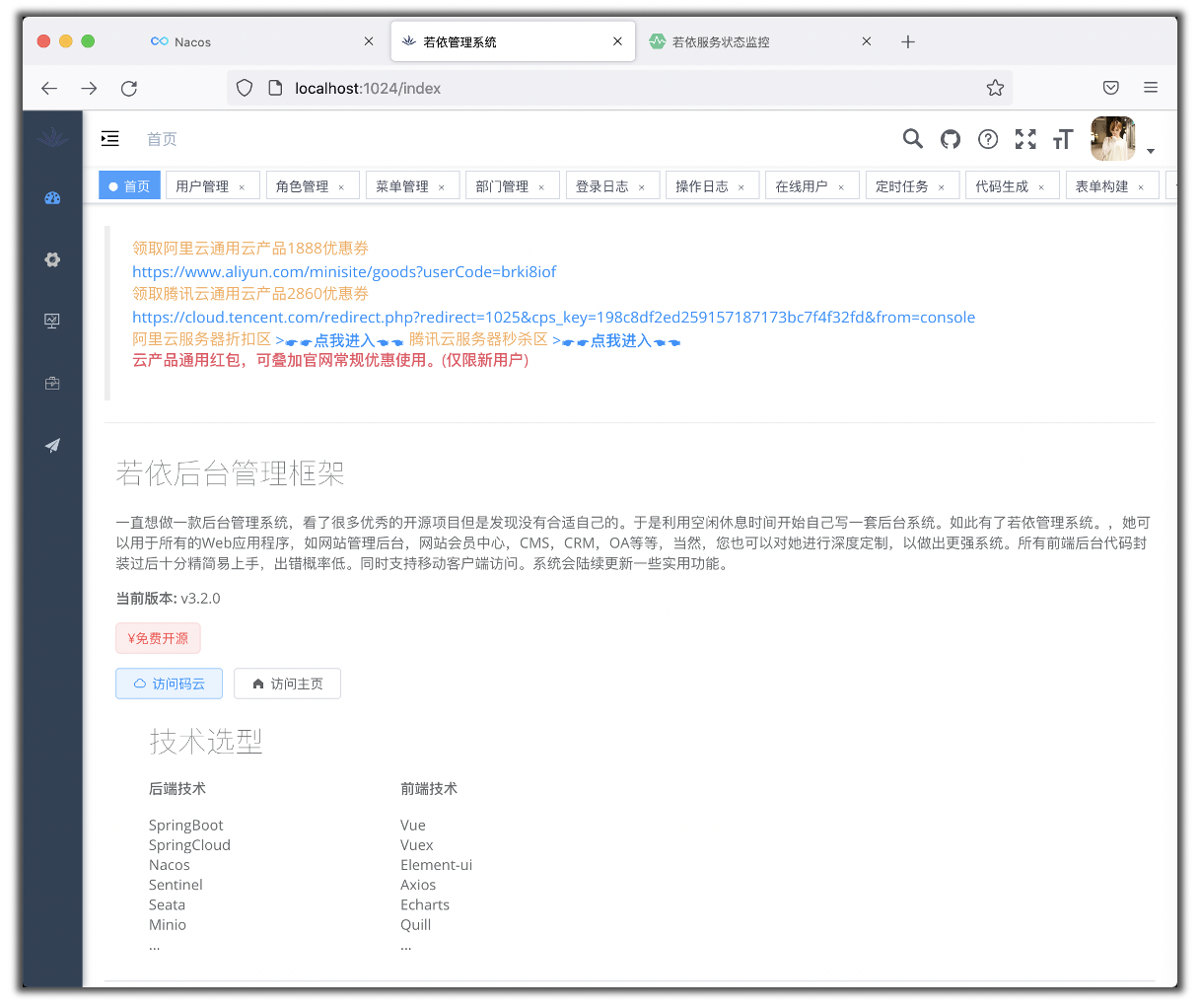
Task: Toggle fullscreen with the expand arrows icon
Action: point(1025,139)
